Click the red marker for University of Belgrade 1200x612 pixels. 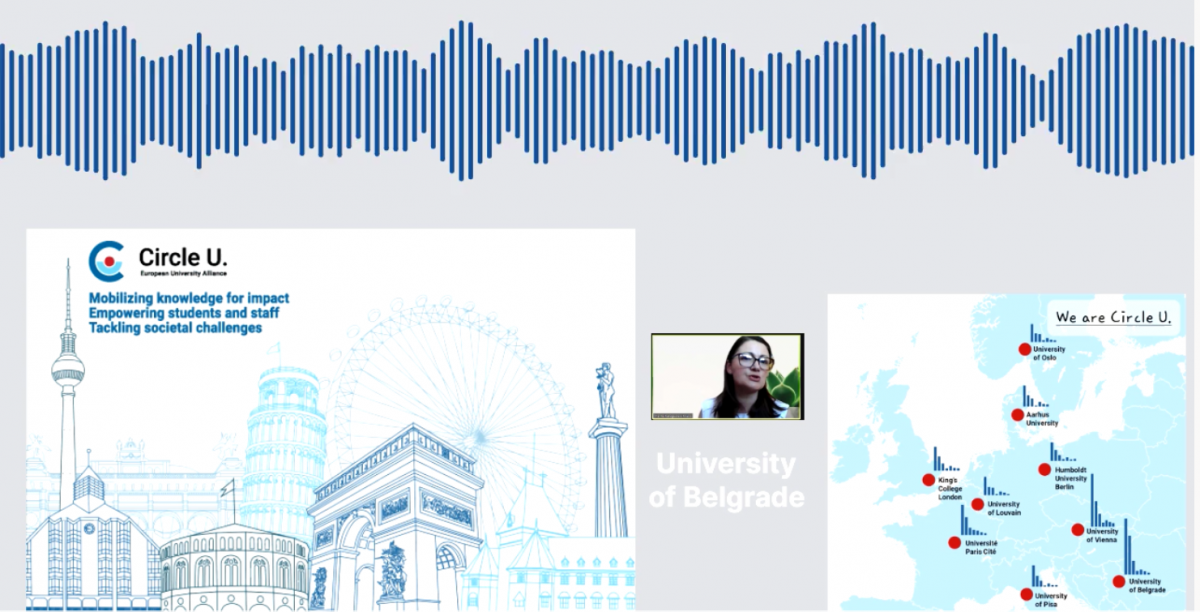point(1118,581)
